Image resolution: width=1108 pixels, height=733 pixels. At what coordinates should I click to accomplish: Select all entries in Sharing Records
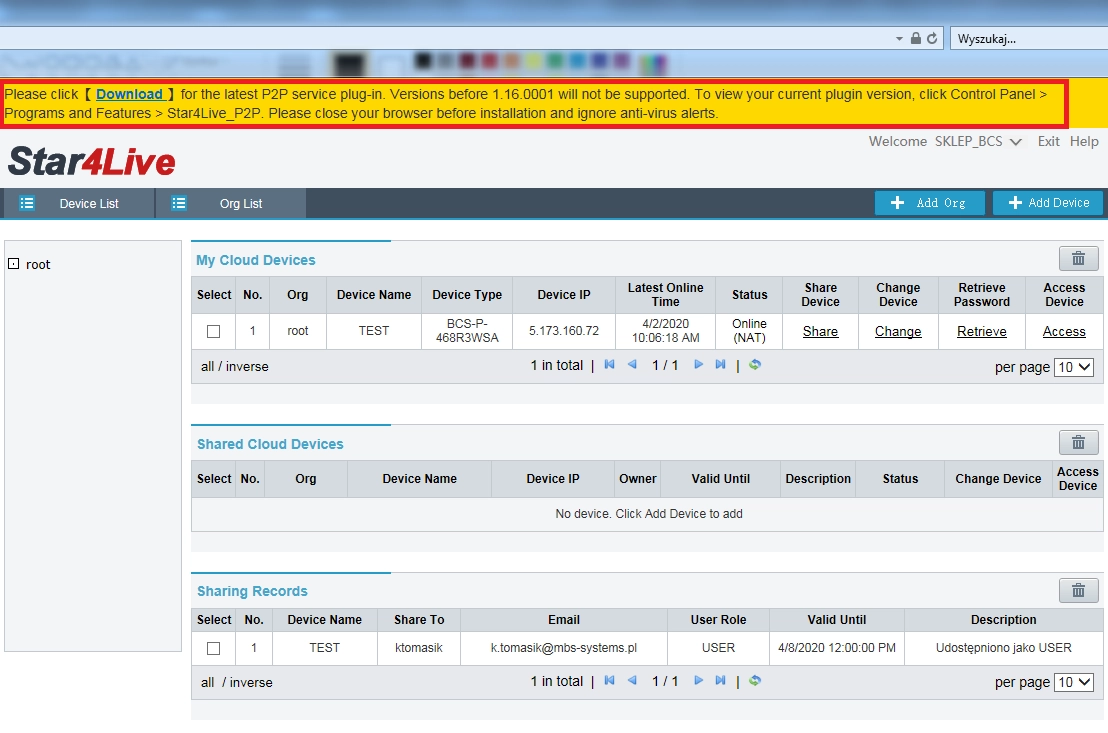point(207,683)
